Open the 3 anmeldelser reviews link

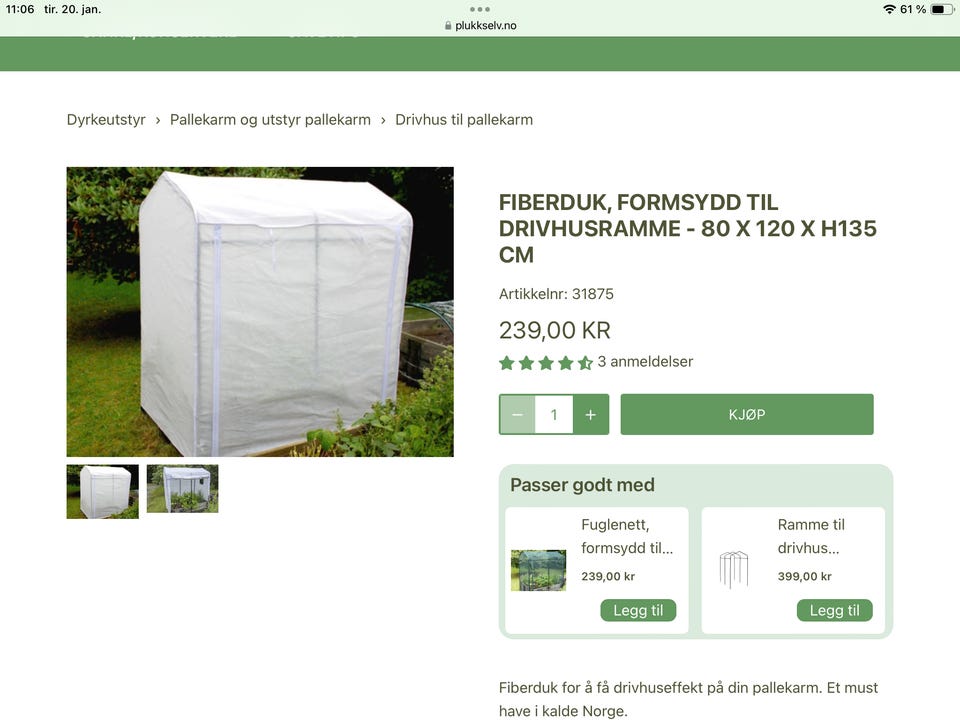645,362
